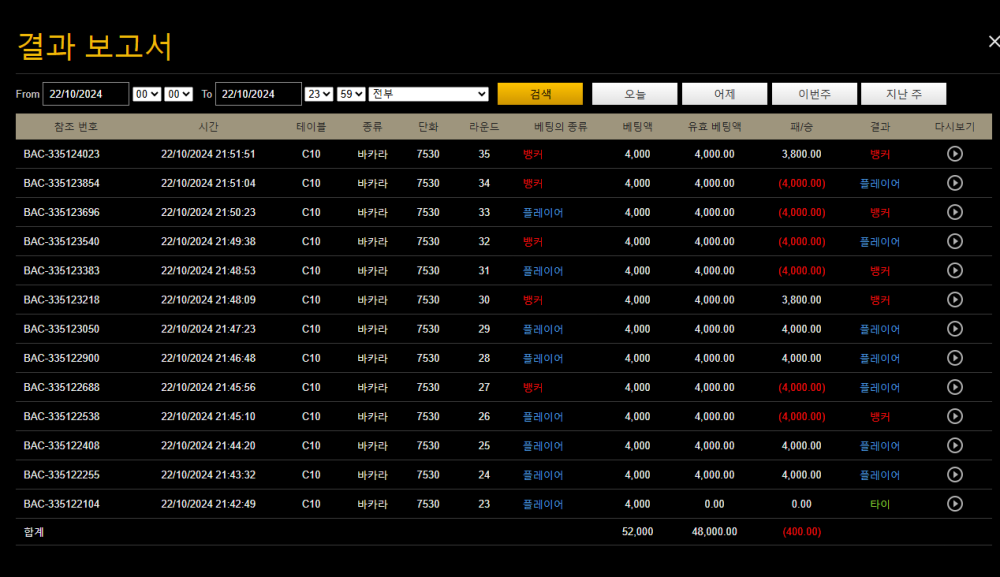Click replay icon for round 26
Viewport: 1000px width, 577px height.
click(954, 416)
